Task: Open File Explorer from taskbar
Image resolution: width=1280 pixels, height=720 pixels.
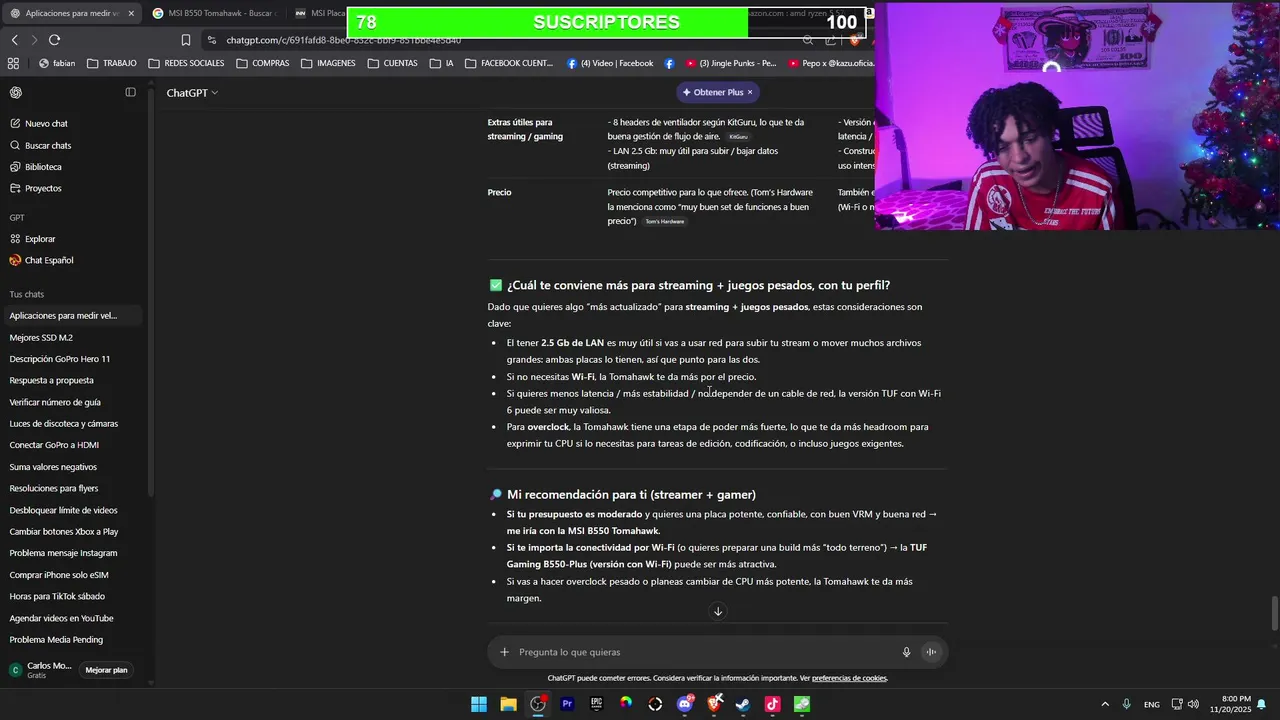Action: pyautogui.click(x=508, y=704)
